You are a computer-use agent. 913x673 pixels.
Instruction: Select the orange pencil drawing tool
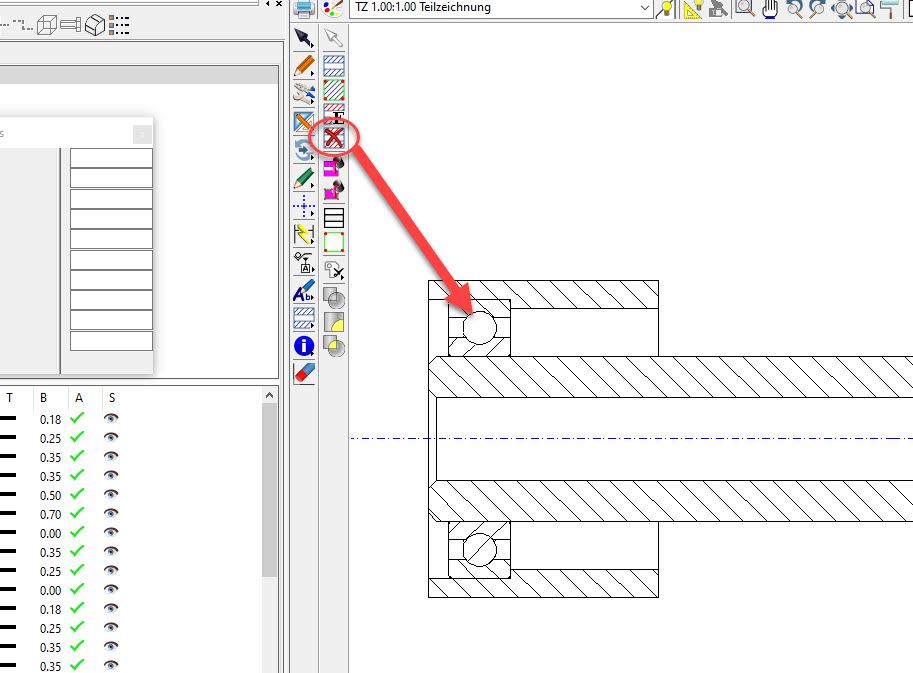304,67
